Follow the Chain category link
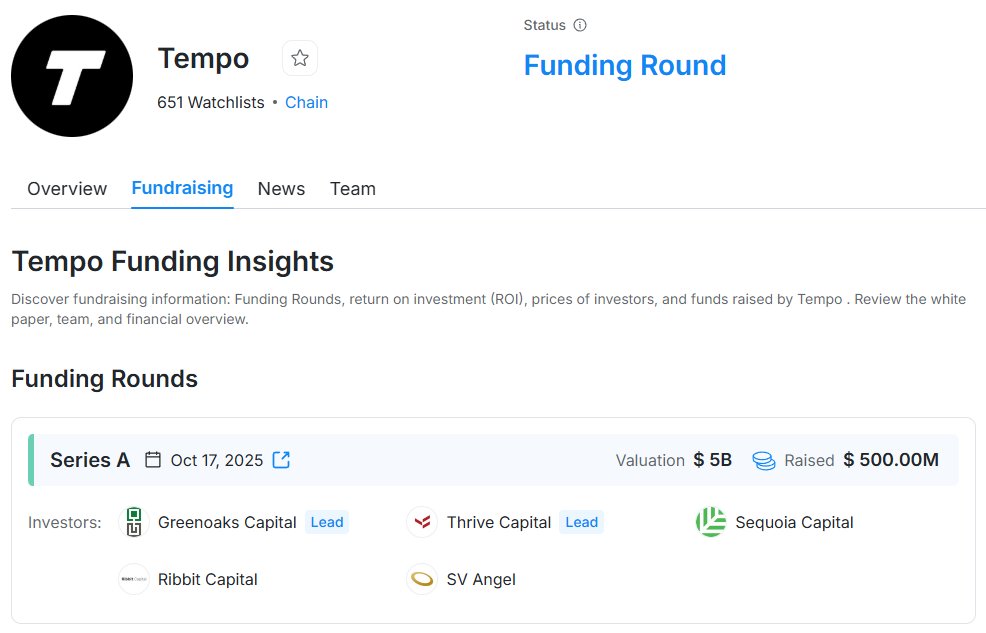Image resolution: width=986 pixels, height=633 pixels. pos(306,102)
